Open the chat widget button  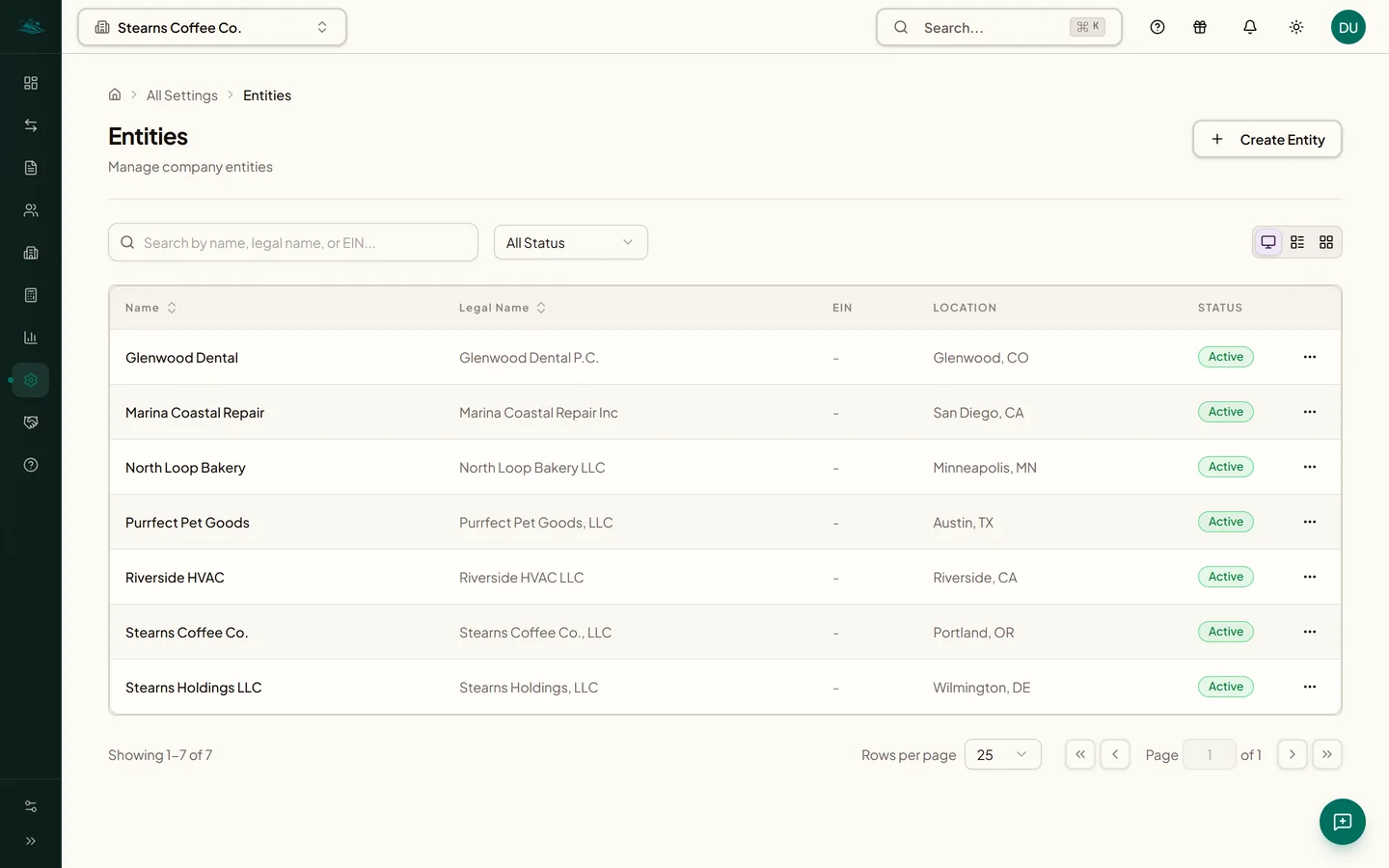click(1343, 822)
